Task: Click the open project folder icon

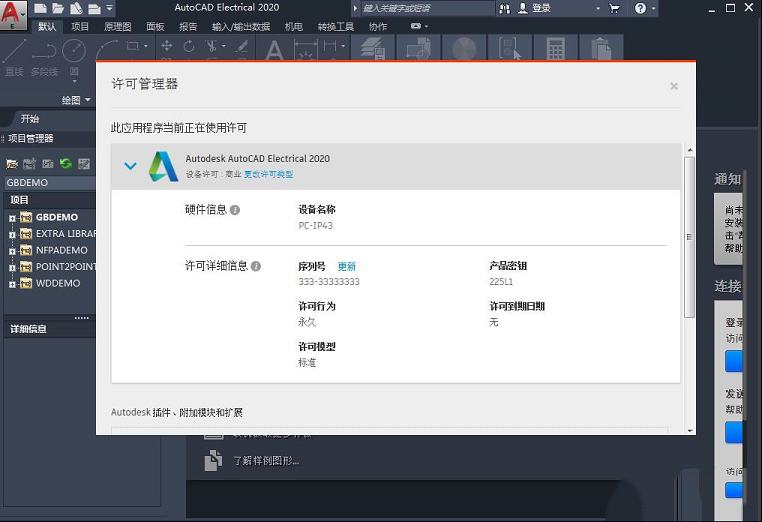Action: click(x=12, y=163)
